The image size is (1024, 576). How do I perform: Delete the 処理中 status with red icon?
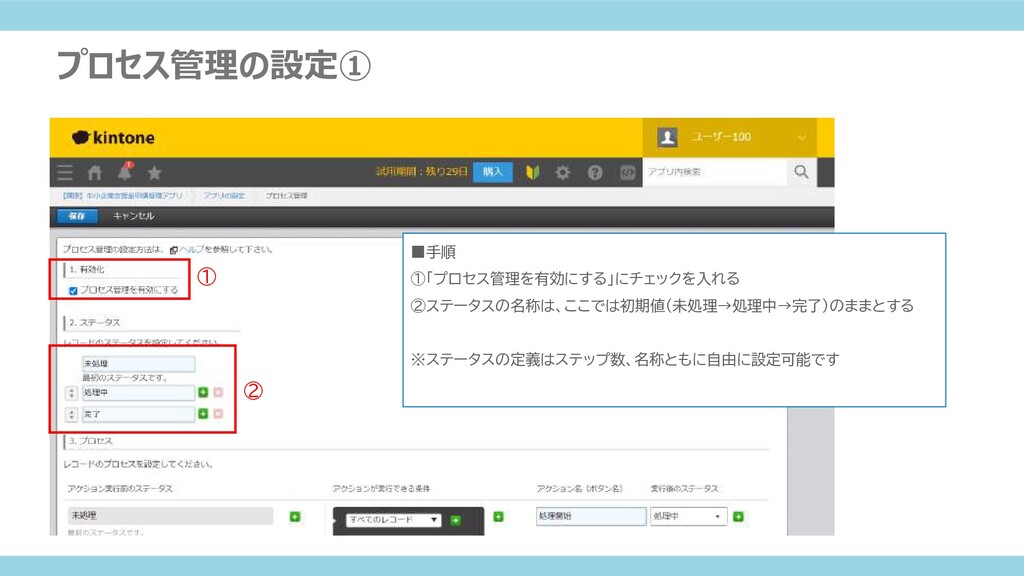(218, 392)
